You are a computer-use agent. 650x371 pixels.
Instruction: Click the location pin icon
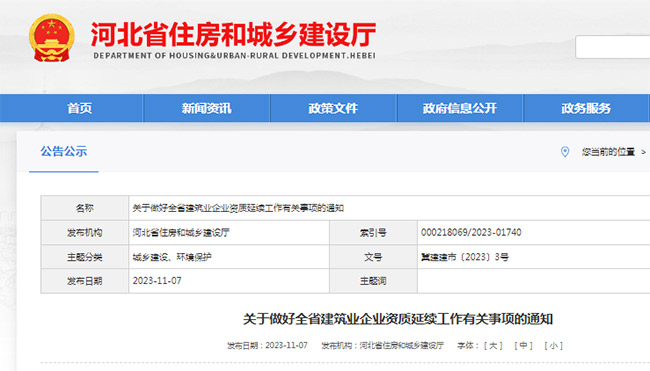pyautogui.click(x=565, y=152)
